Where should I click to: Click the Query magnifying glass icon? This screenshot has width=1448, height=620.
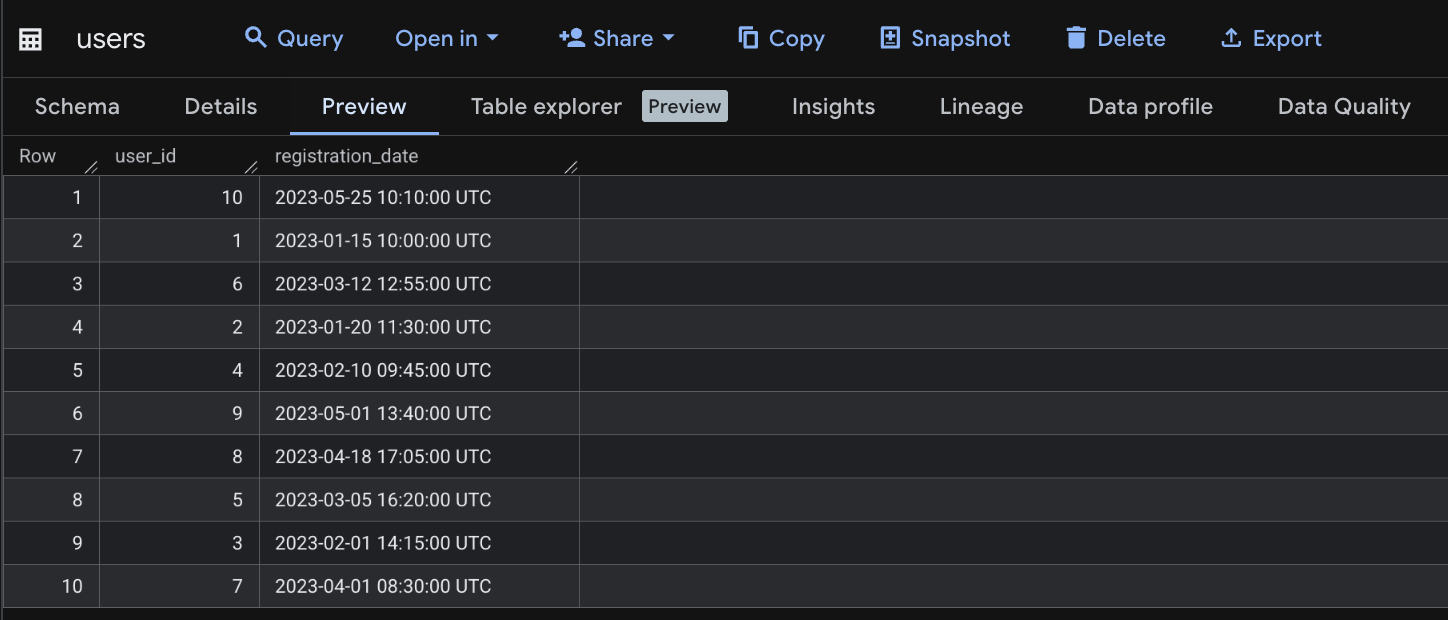pyautogui.click(x=256, y=38)
